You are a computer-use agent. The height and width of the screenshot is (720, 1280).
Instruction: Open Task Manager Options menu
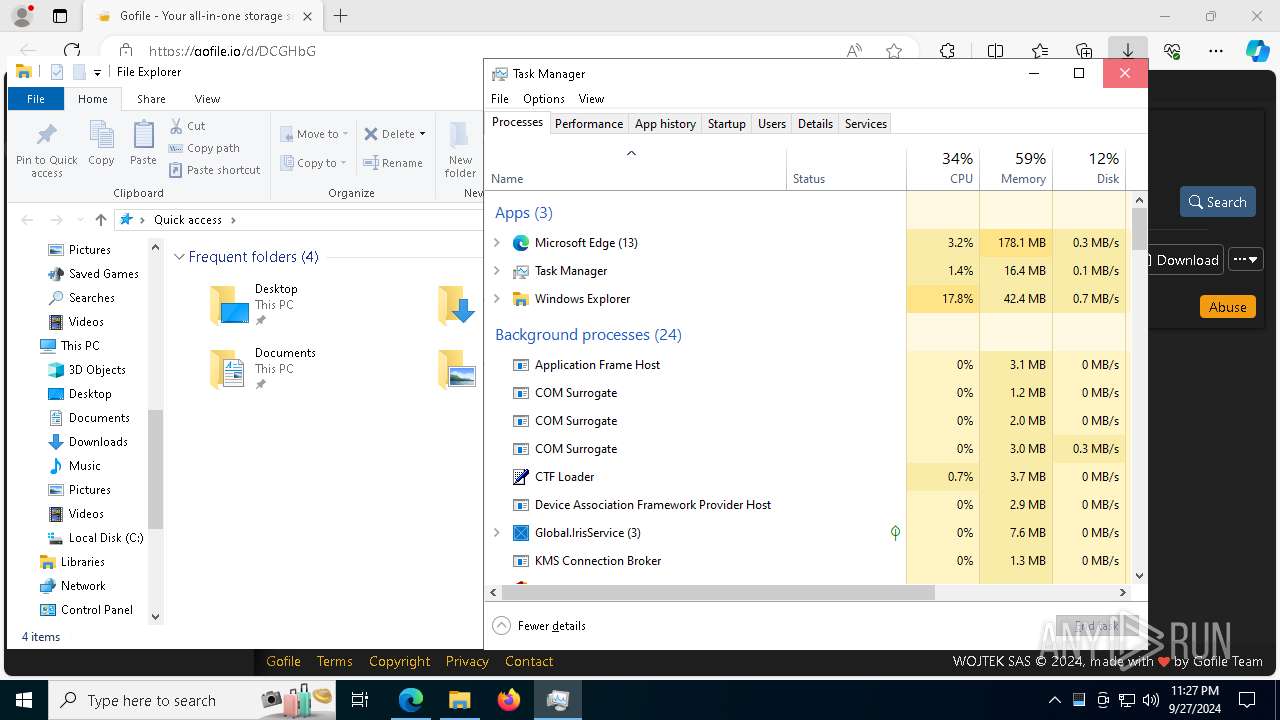[x=544, y=99]
